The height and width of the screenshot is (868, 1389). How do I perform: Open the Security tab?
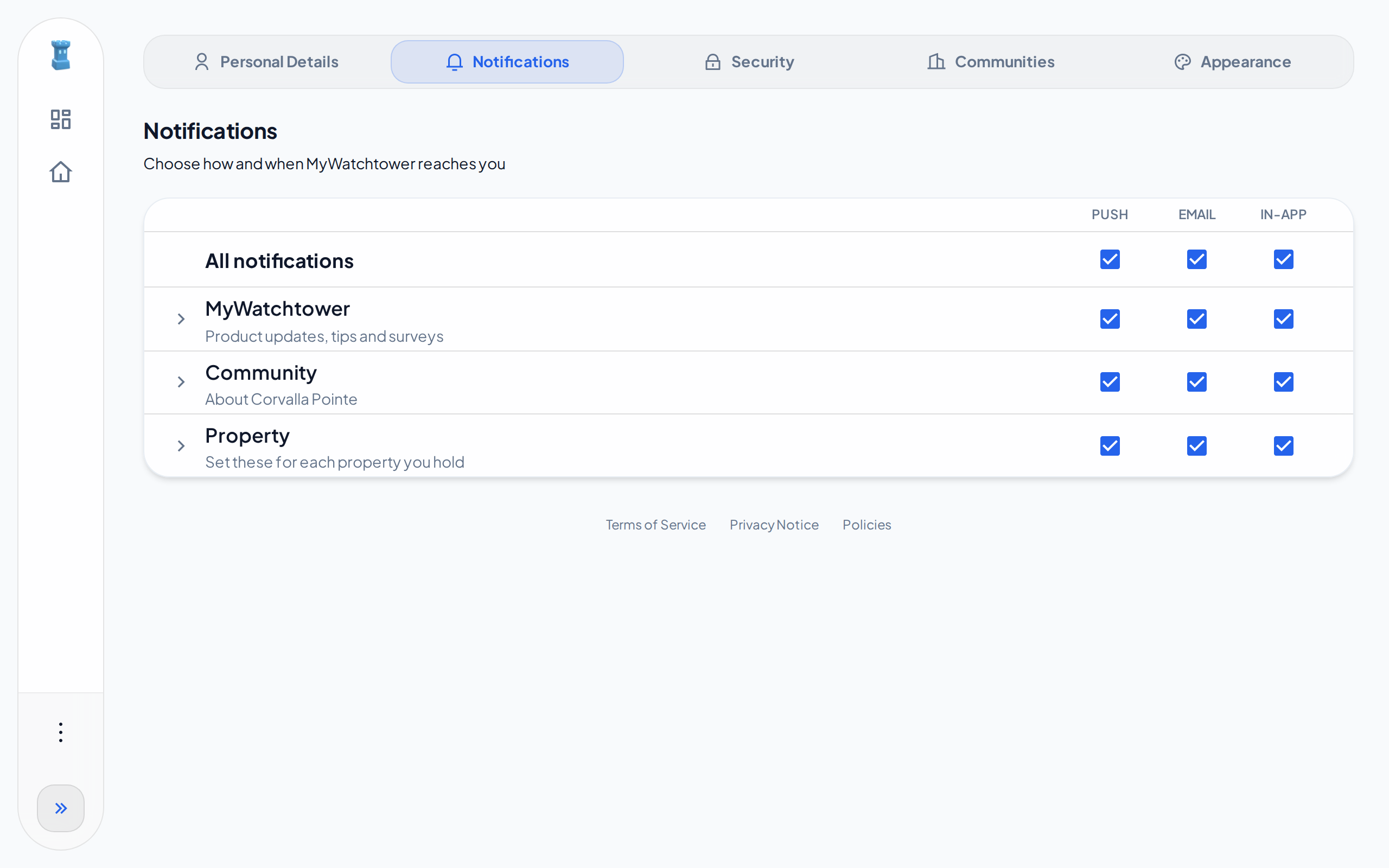click(x=749, y=62)
